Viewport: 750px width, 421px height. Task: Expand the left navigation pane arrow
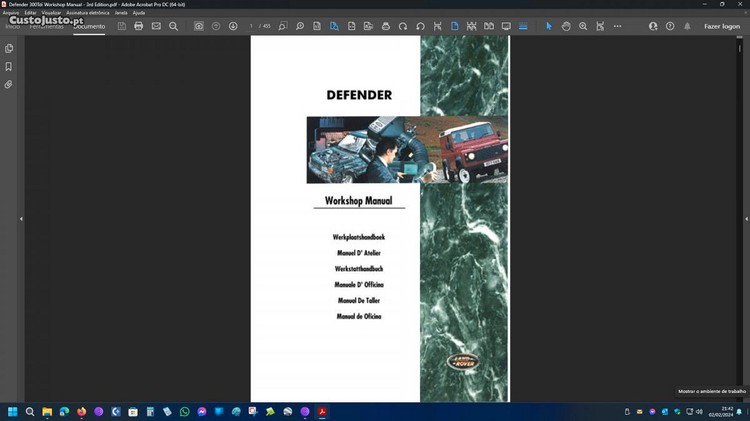tap(21, 218)
